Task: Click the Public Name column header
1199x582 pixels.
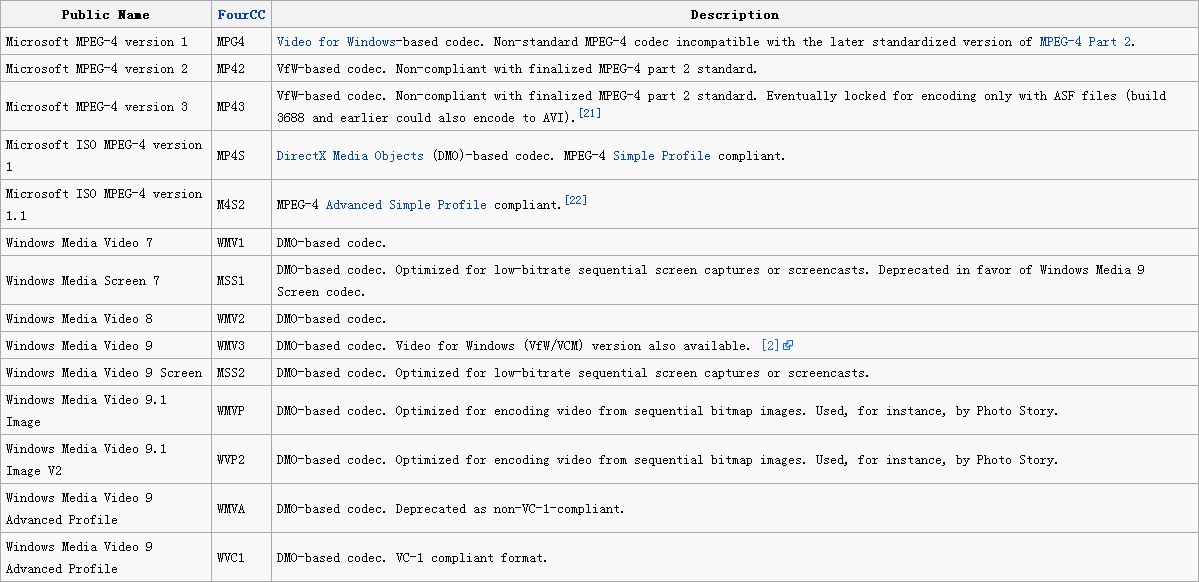Action: click(x=106, y=15)
